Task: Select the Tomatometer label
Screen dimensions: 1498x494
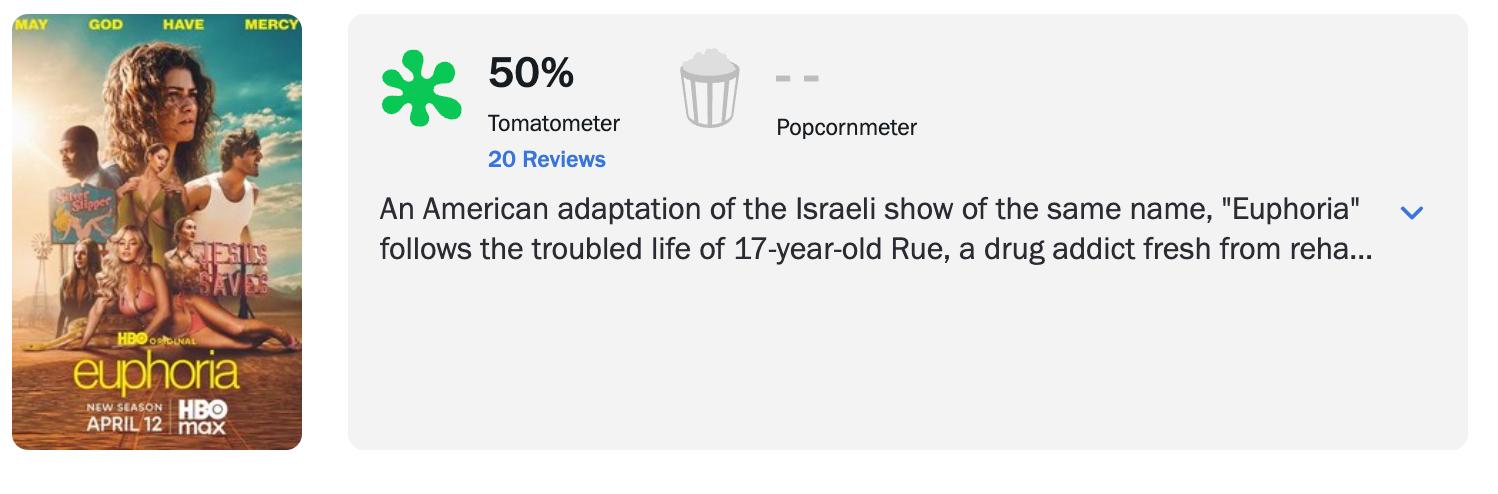Action: click(x=553, y=124)
